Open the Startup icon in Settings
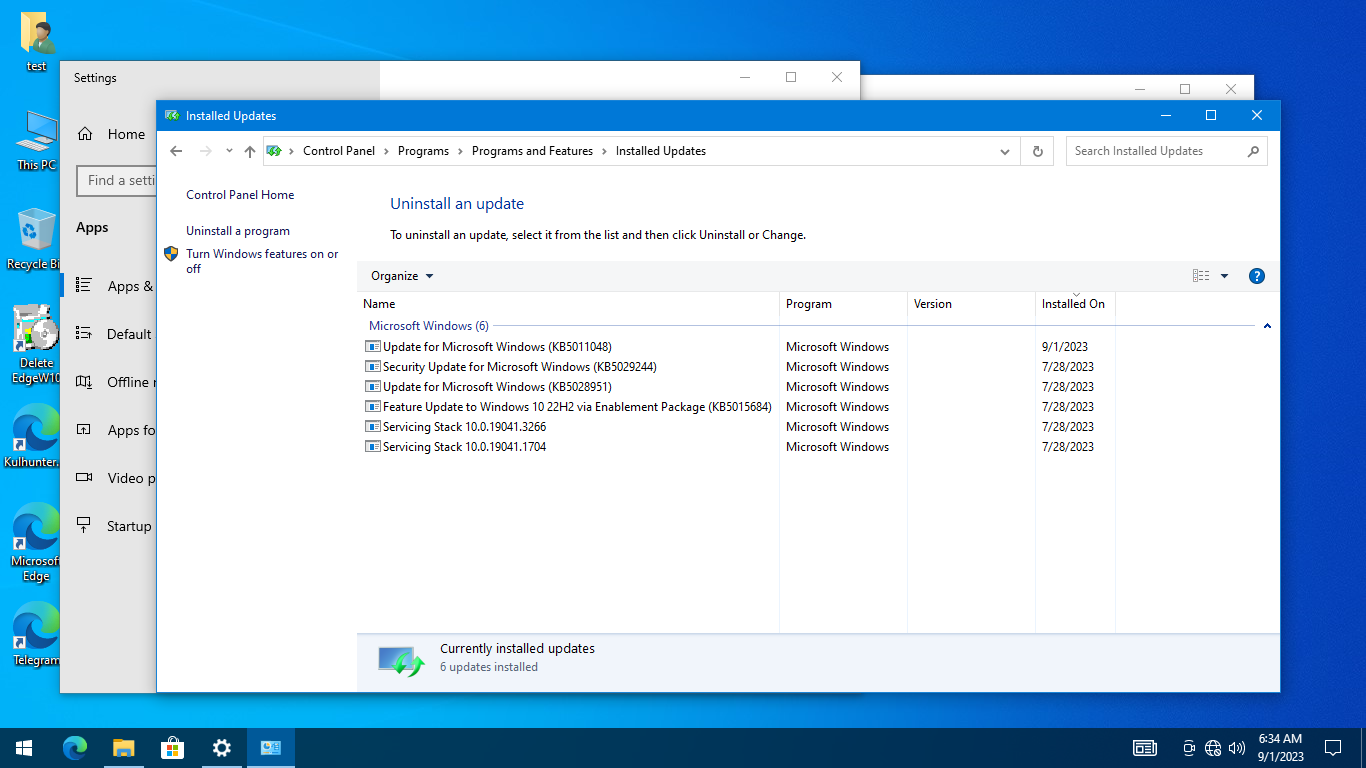1366x768 pixels. [84, 526]
